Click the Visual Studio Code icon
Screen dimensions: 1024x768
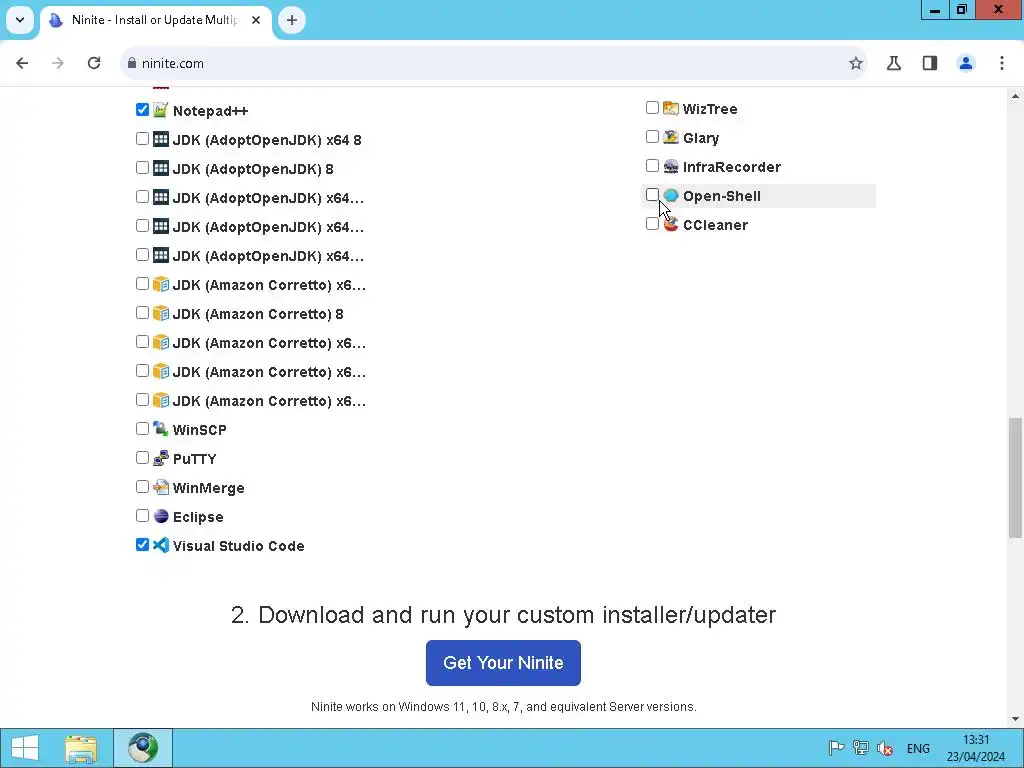pyautogui.click(x=161, y=545)
